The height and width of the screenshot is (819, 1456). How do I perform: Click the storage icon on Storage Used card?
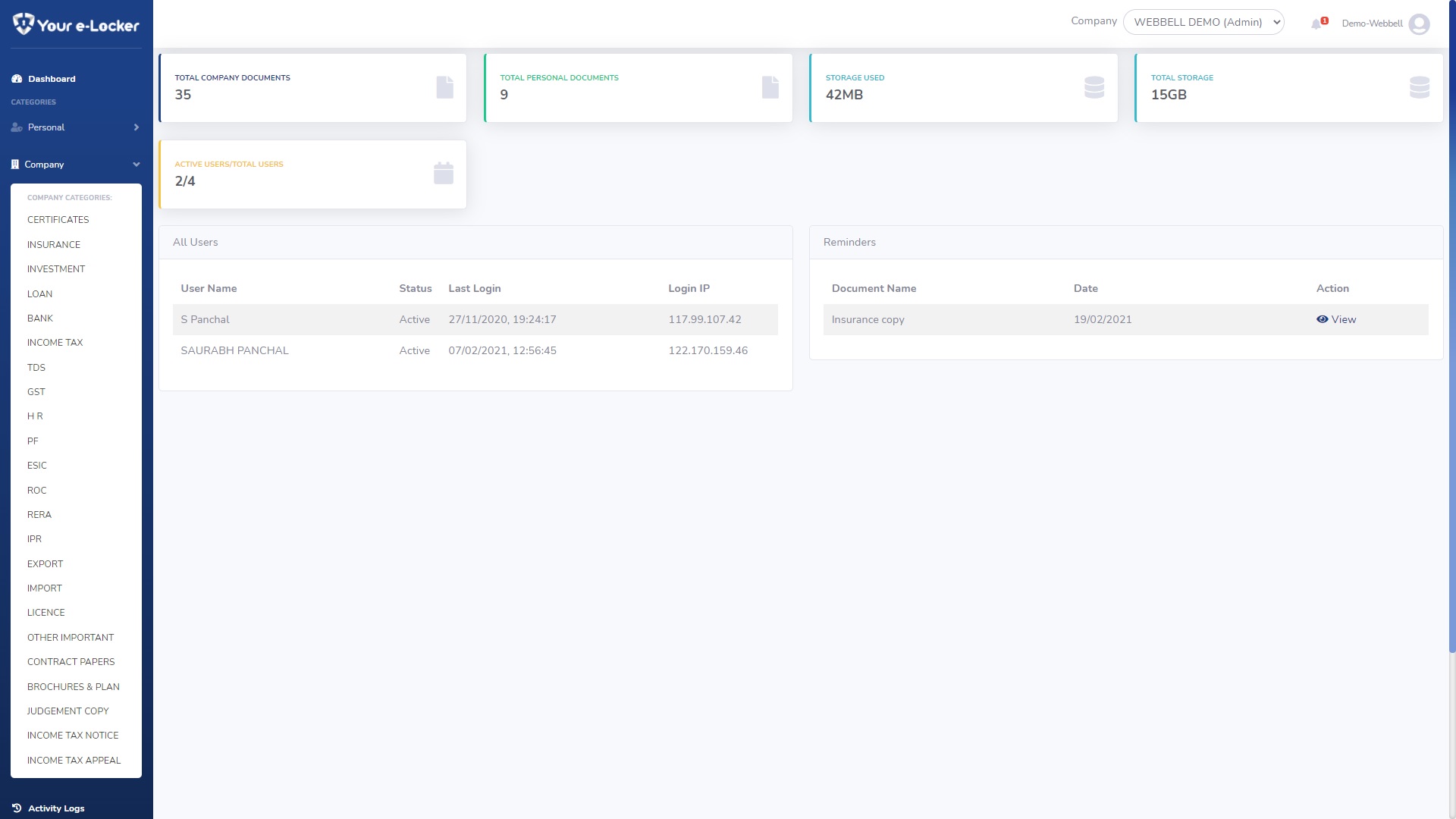[1094, 87]
